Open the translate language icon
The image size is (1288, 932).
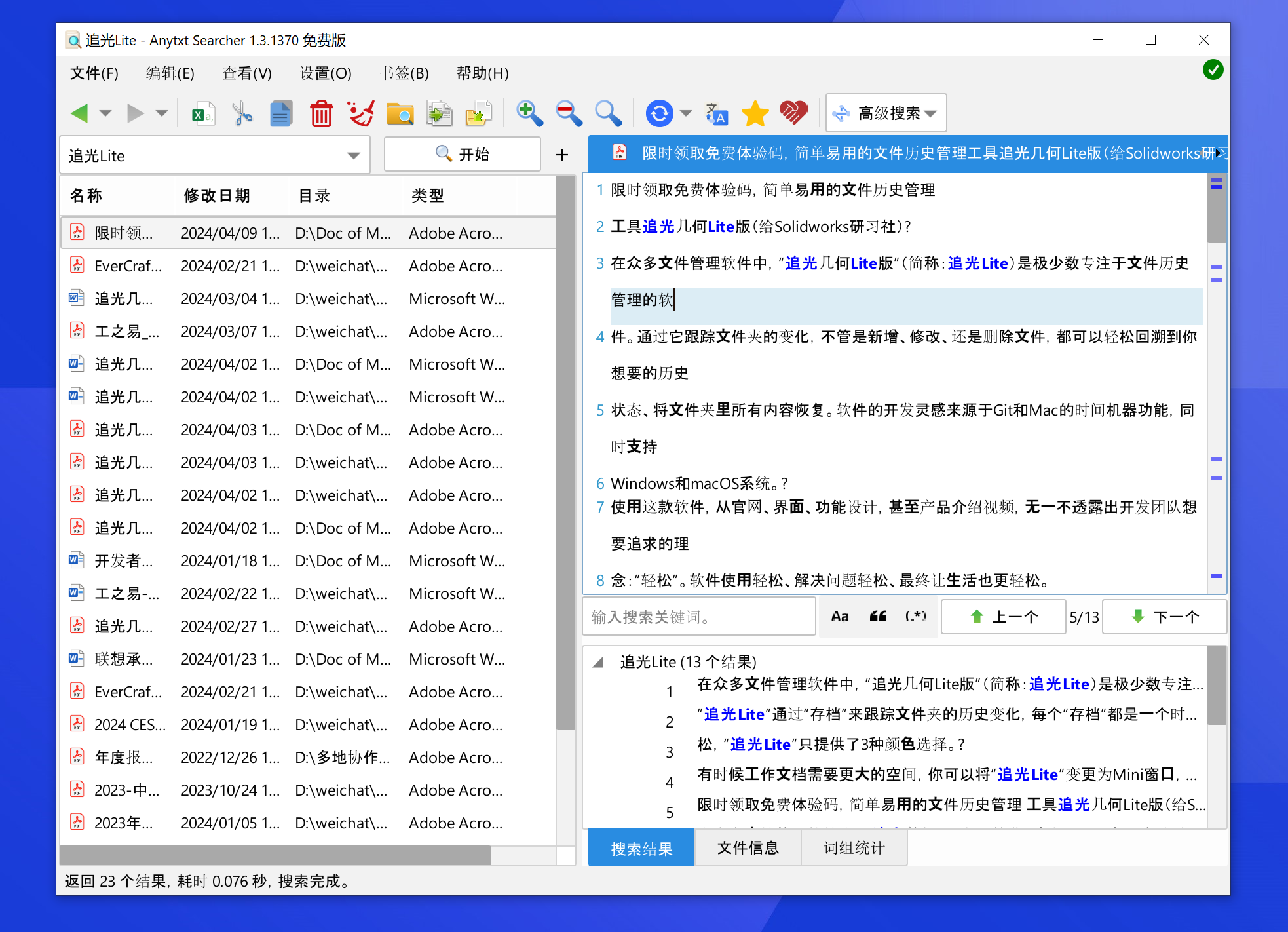tap(715, 113)
